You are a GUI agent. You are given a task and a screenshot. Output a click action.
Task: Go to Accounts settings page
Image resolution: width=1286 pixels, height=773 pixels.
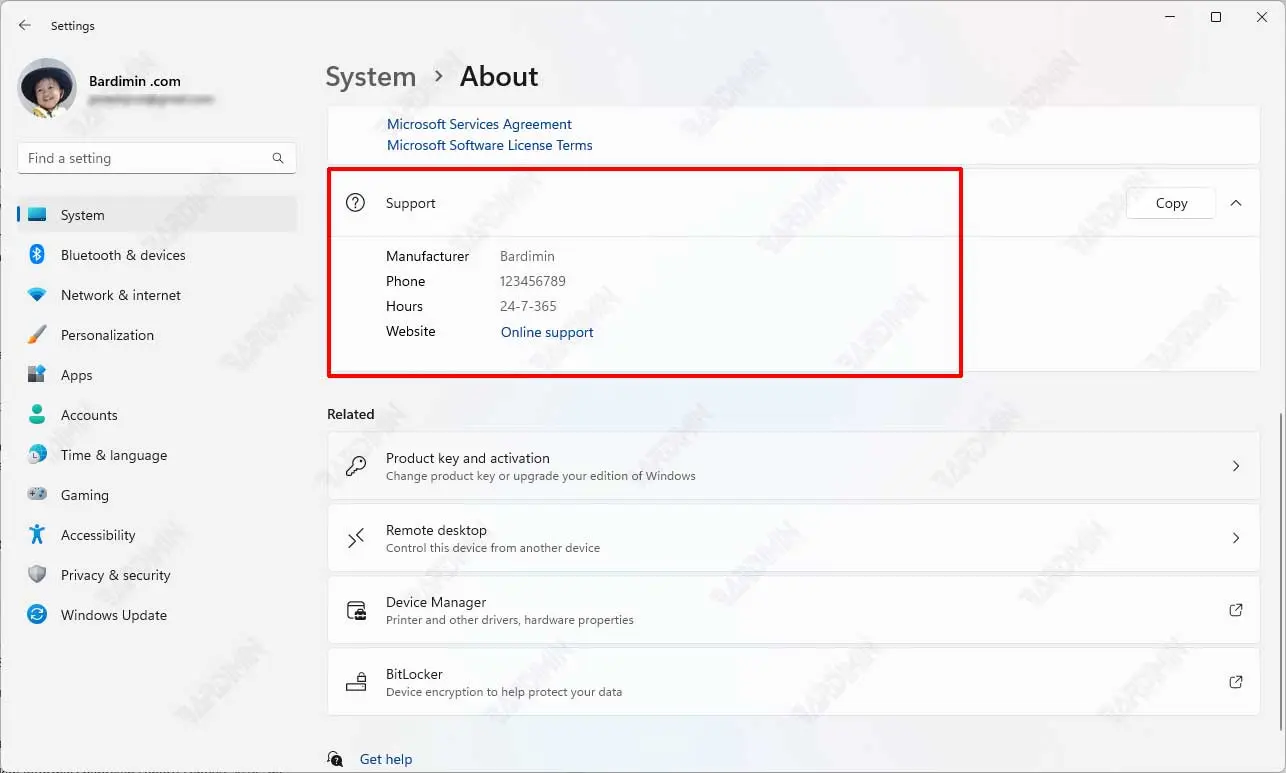pos(89,415)
